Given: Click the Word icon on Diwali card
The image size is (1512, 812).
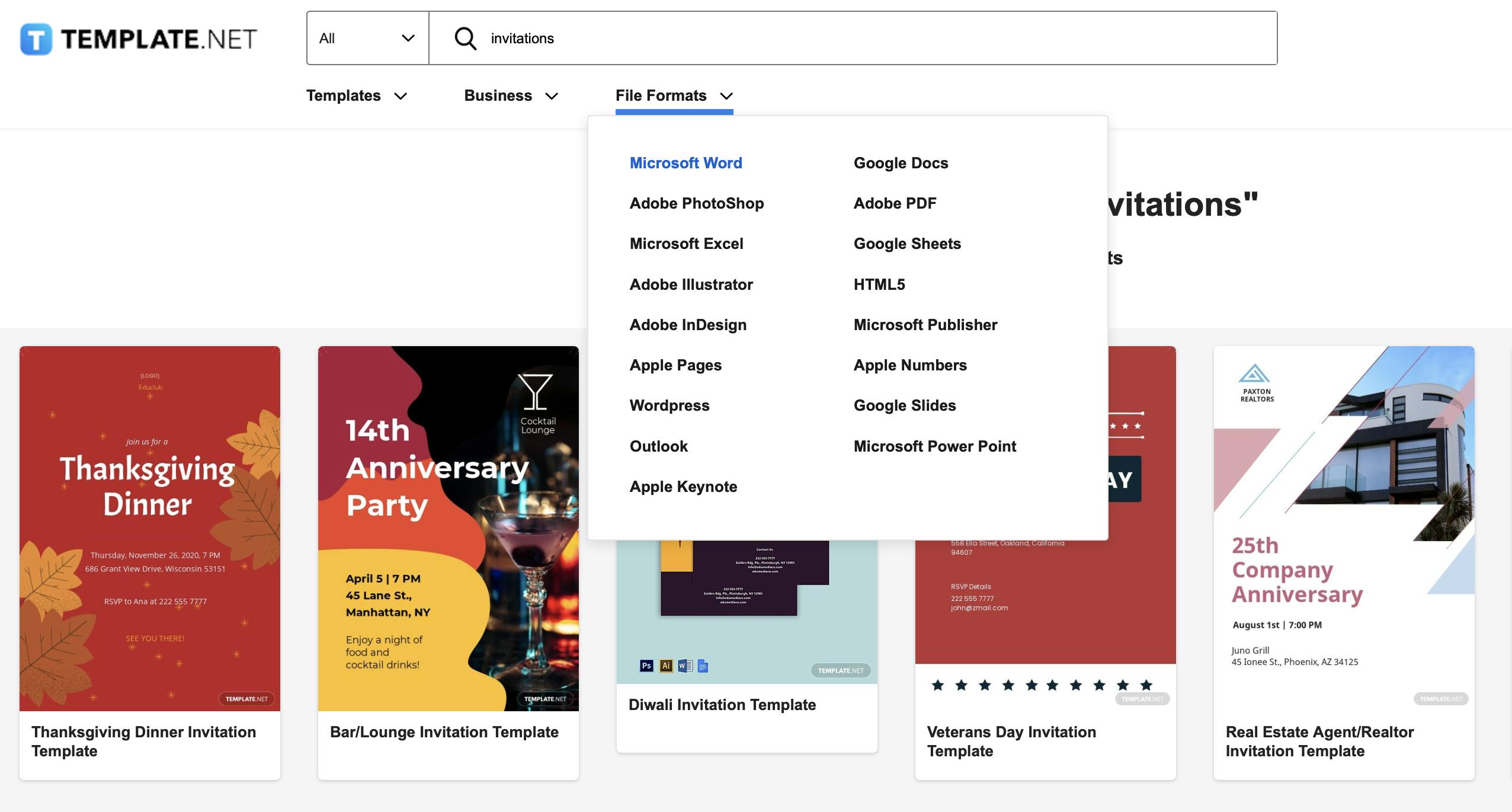Looking at the screenshot, I should (685, 666).
